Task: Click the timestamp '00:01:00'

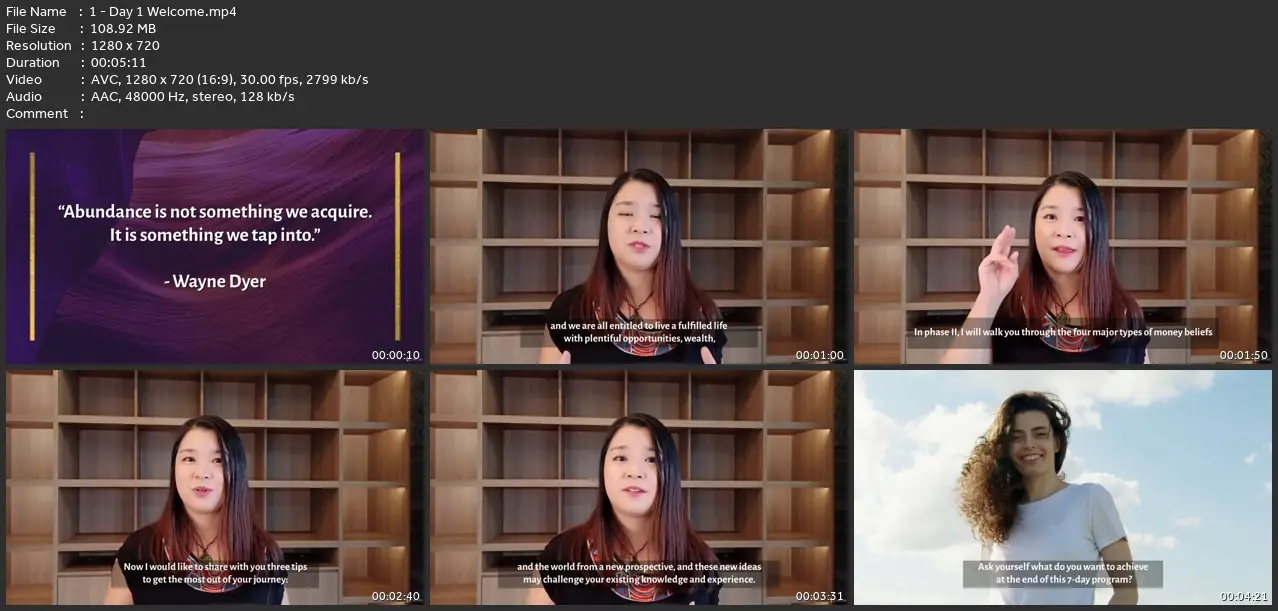Action: point(820,356)
